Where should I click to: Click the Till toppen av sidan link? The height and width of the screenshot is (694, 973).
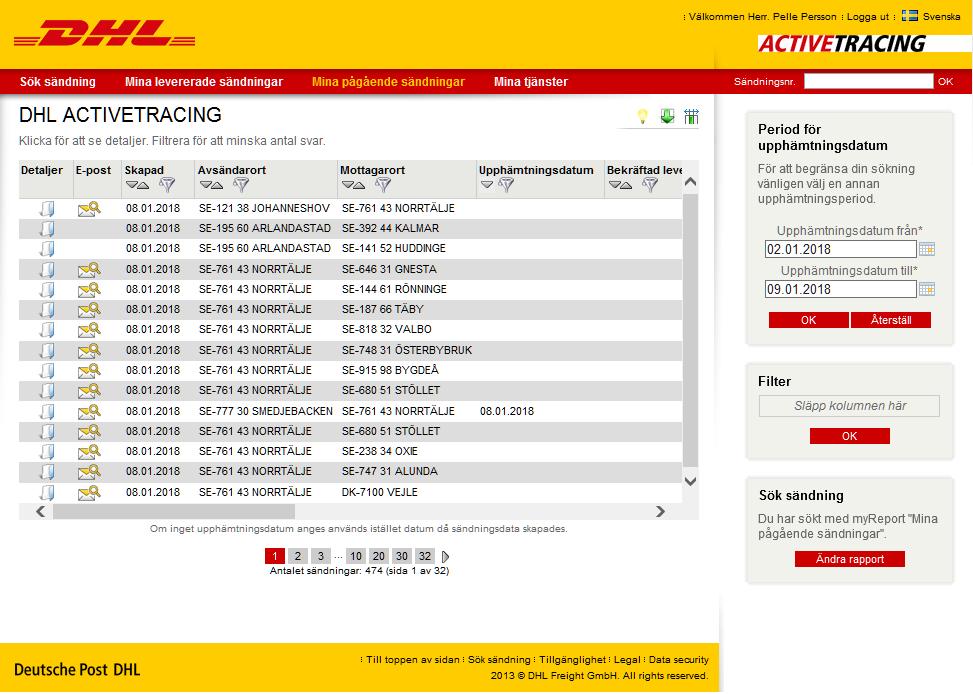413,660
